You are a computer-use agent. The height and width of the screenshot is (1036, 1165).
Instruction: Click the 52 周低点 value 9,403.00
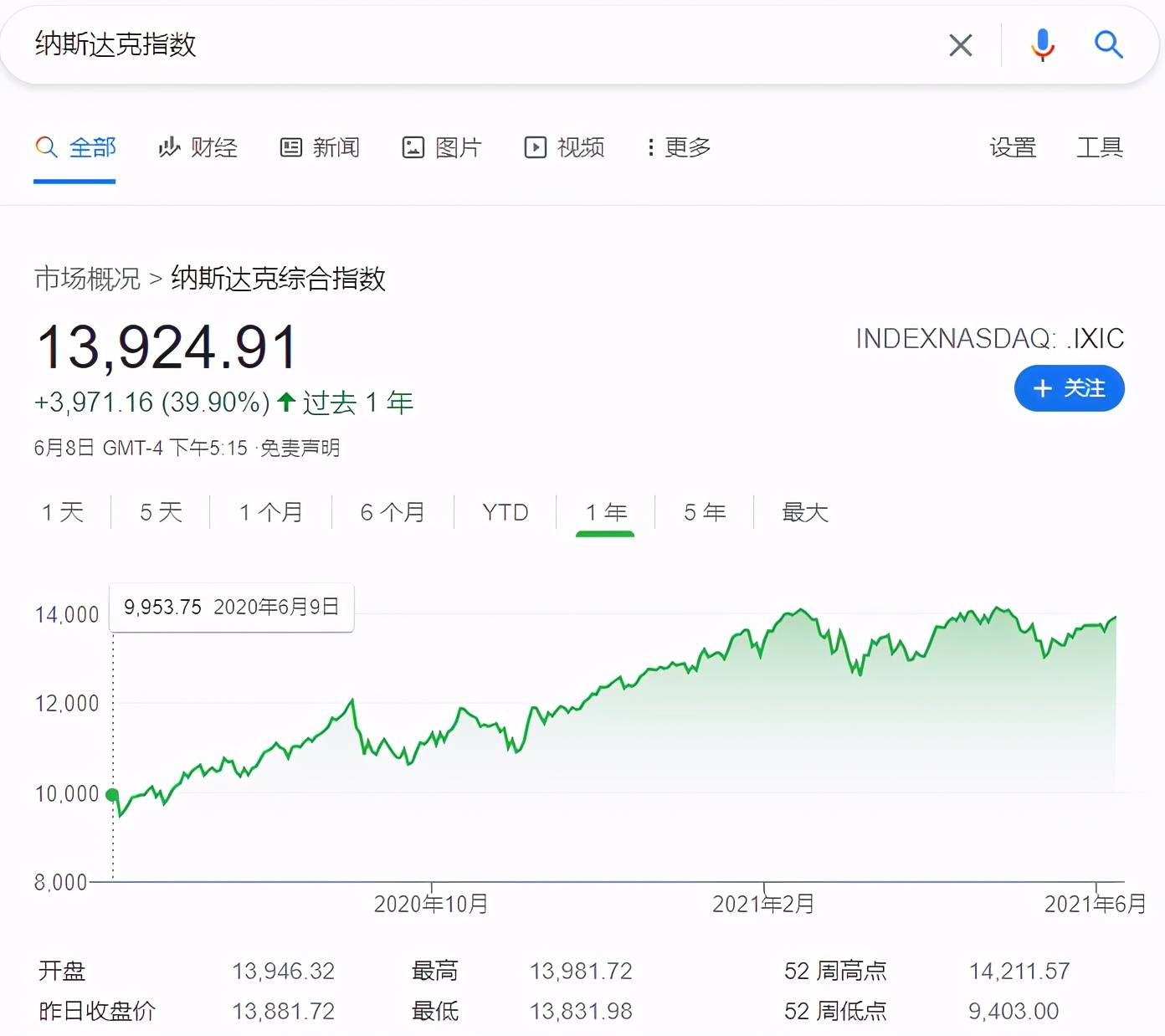(x=1014, y=1012)
